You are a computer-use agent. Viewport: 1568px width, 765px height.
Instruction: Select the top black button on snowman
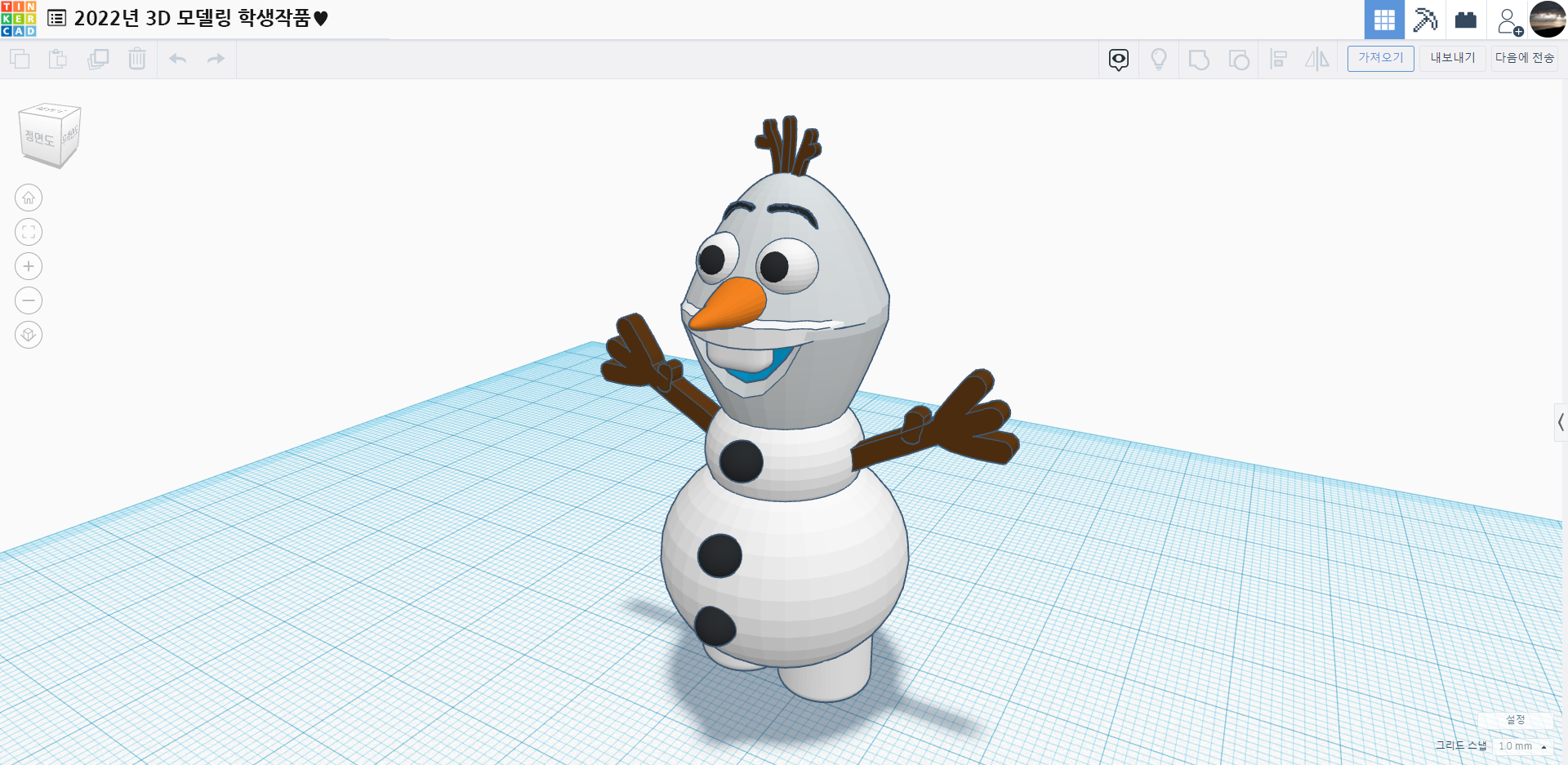pos(742,461)
